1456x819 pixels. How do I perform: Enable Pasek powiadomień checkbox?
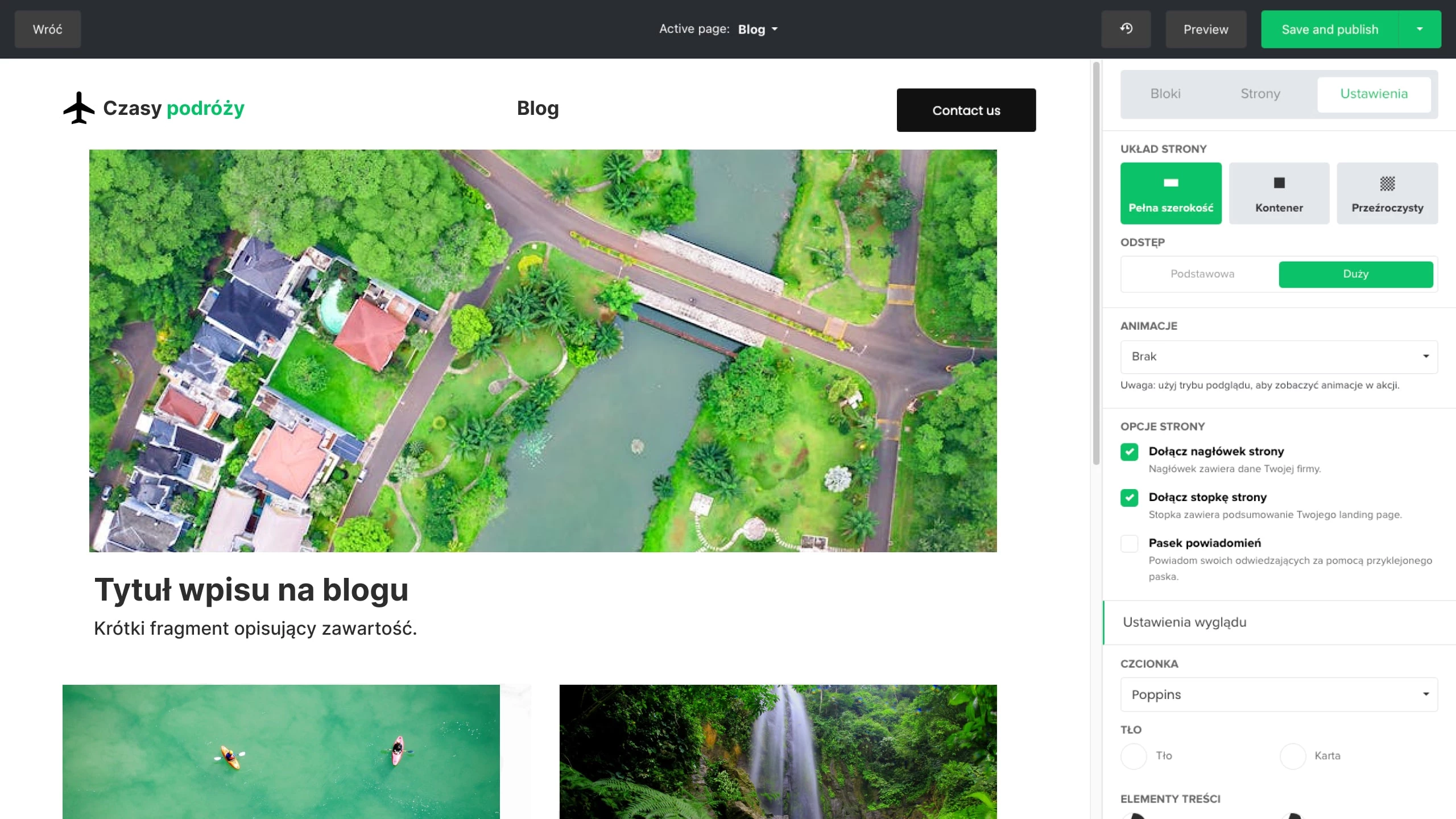click(1129, 543)
